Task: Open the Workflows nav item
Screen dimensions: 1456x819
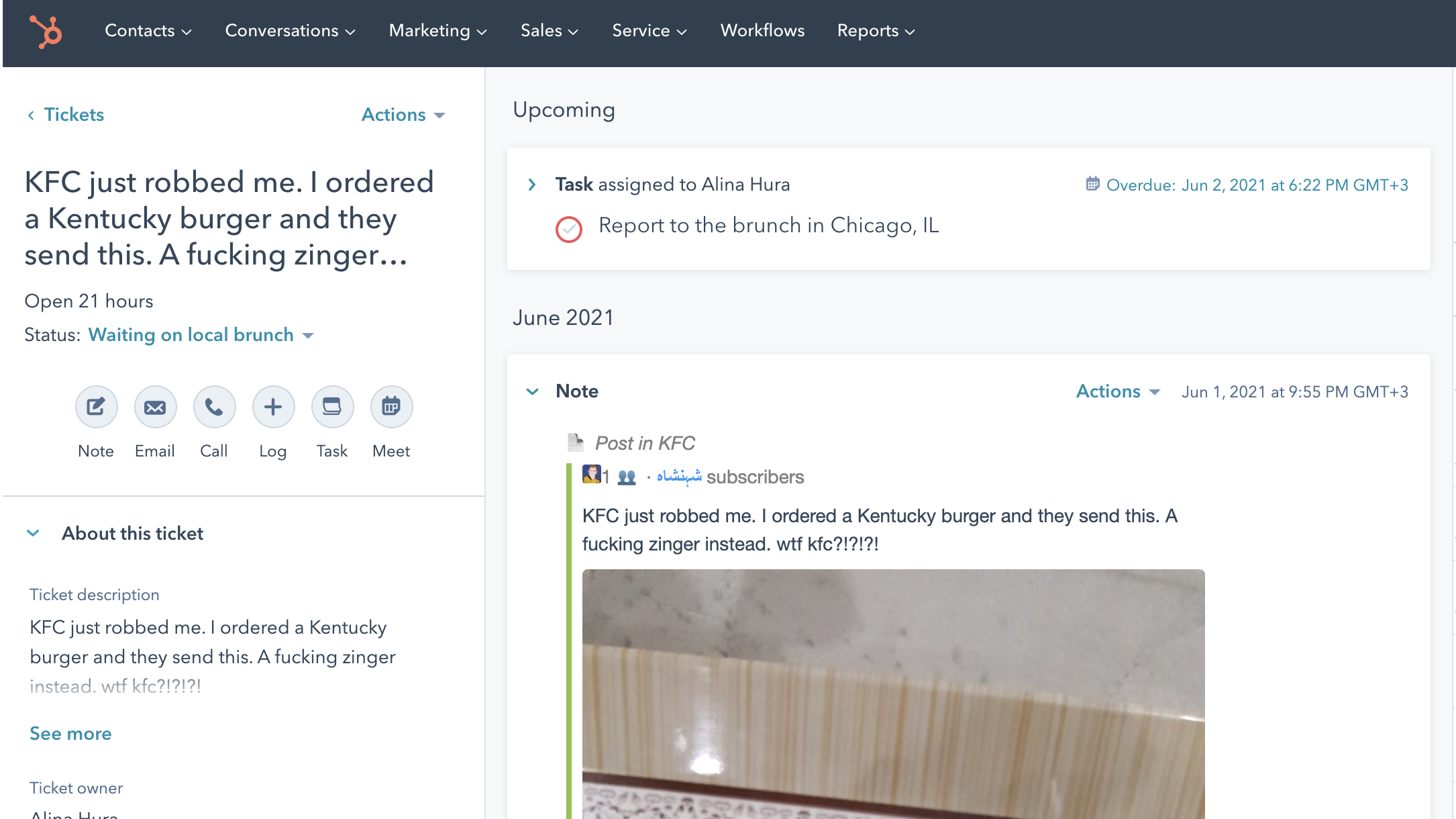Action: [x=762, y=31]
